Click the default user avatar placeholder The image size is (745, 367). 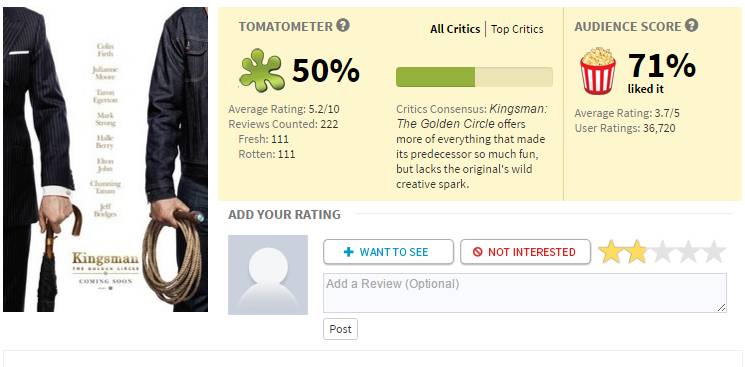tap(268, 275)
